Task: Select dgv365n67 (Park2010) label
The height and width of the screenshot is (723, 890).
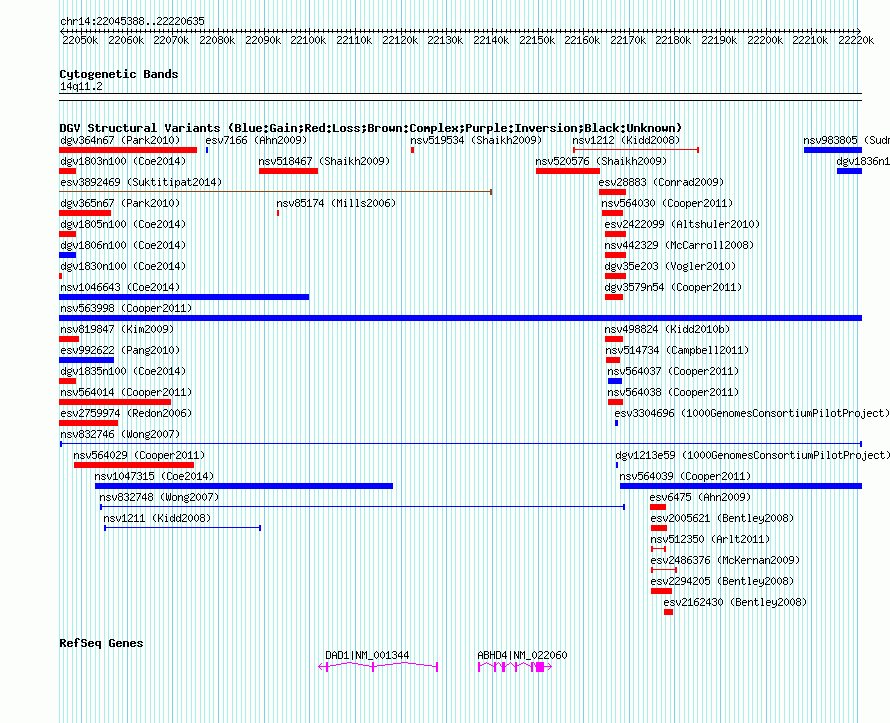Action: pos(120,203)
